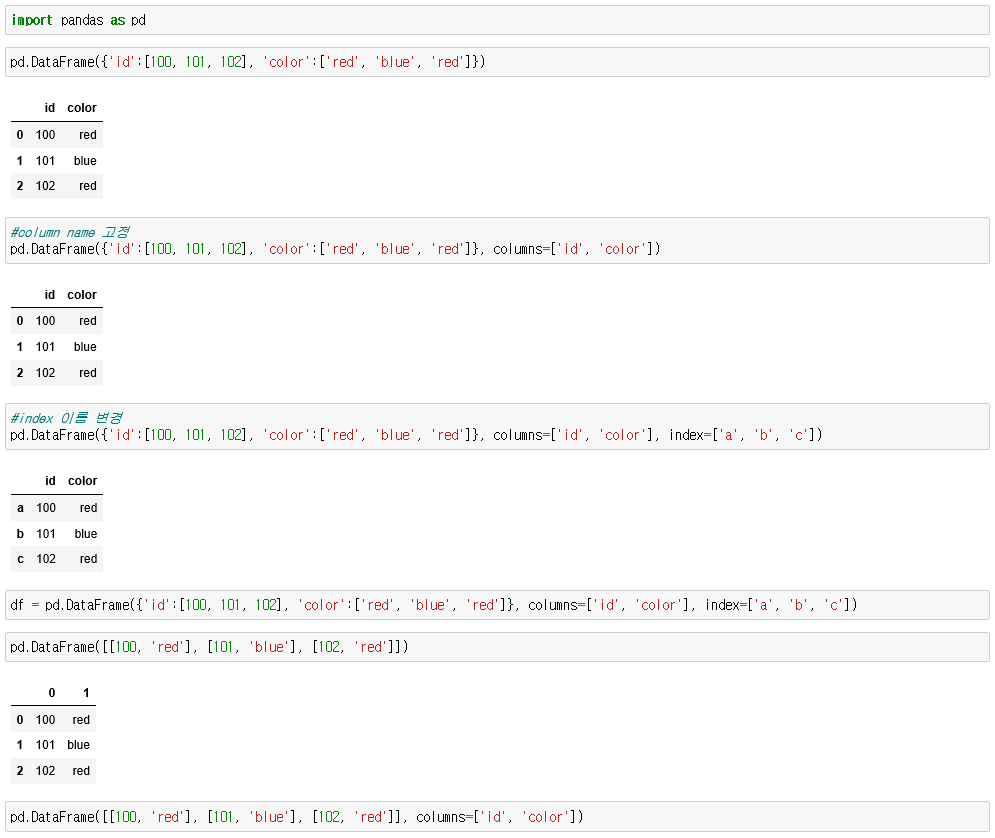Click 'blue' in the table with 0/1 column headers
Image resolution: width=995 pixels, height=838 pixels.
point(79,745)
